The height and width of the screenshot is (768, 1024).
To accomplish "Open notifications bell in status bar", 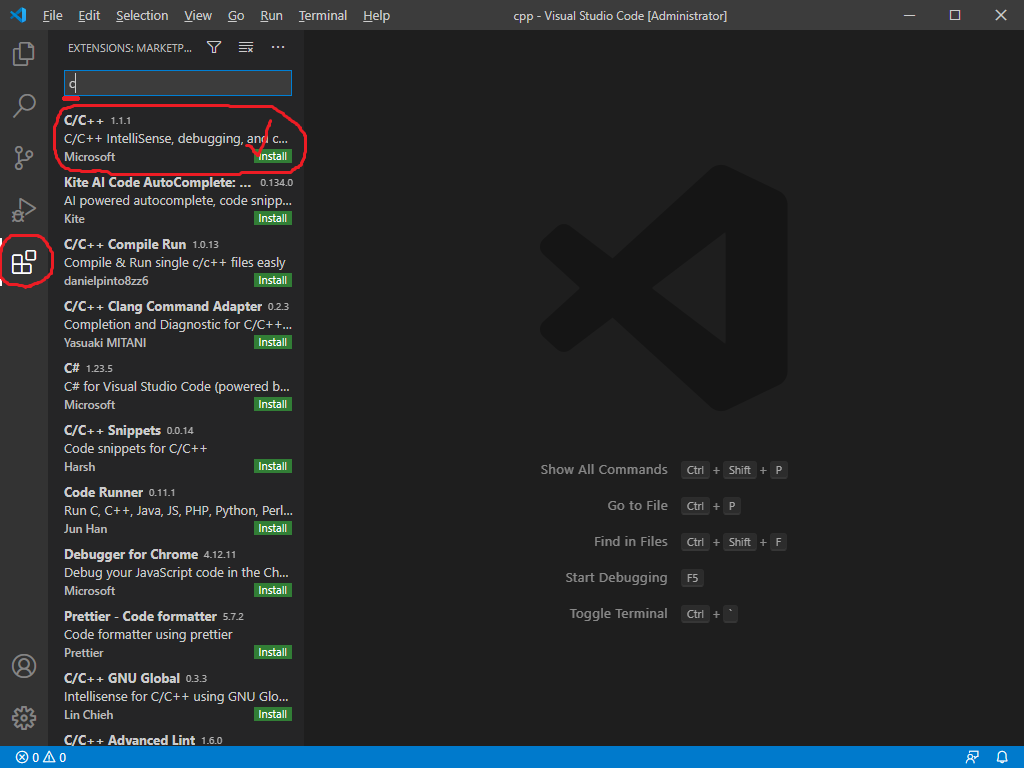I will coord(1002,757).
